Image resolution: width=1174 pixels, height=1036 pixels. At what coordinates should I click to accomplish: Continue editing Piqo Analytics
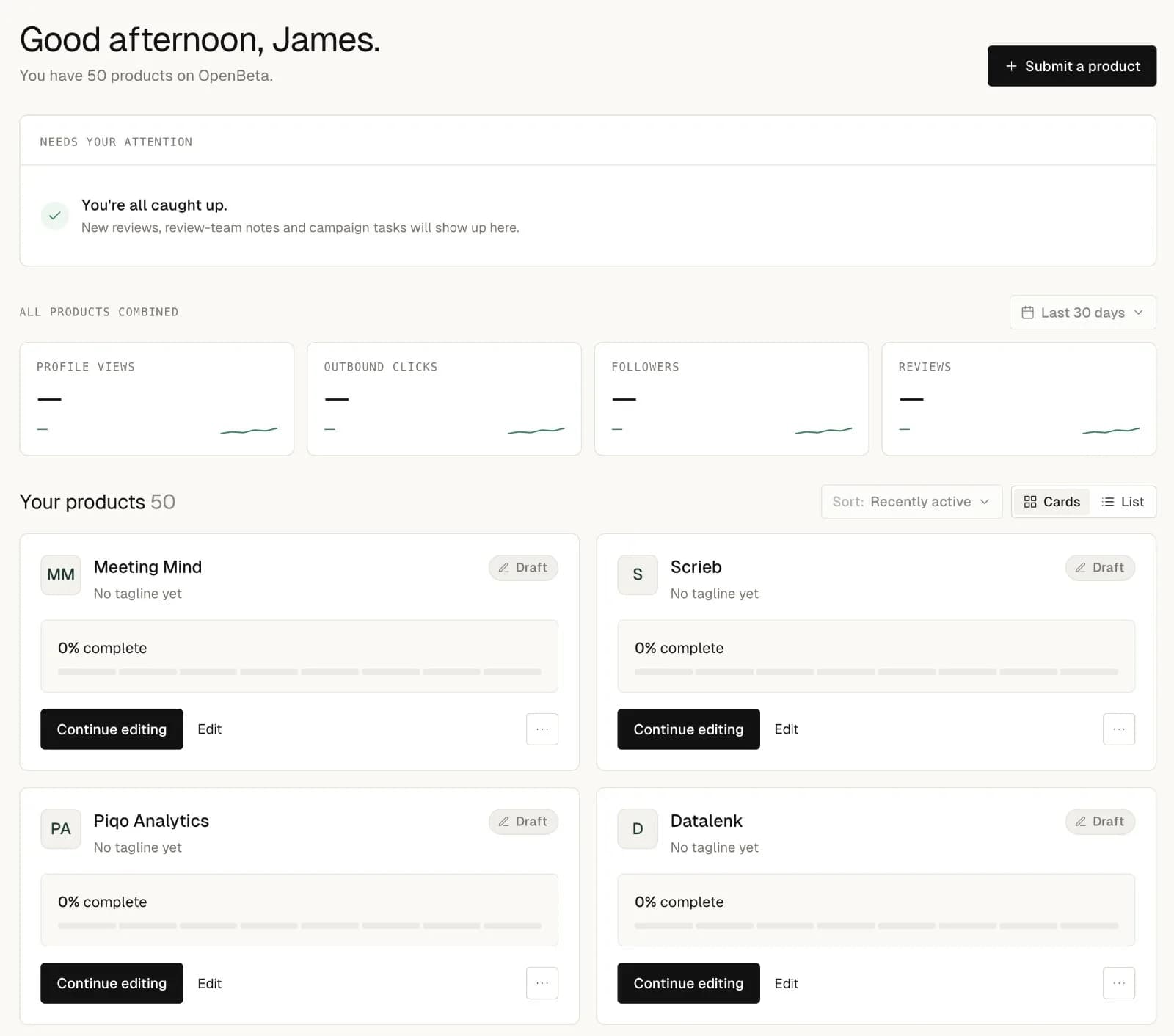coord(112,983)
